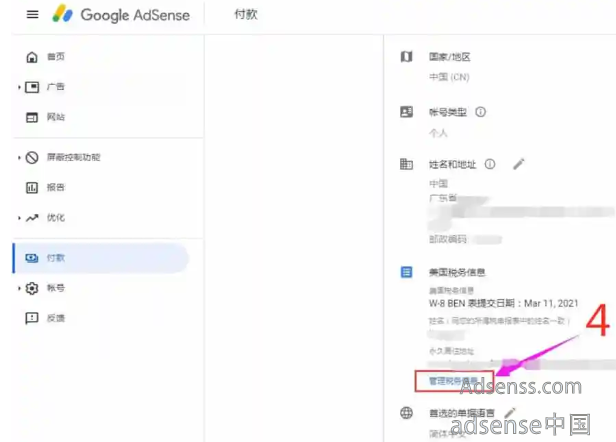The width and height of the screenshot is (616, 442).
Task: Expand the 帐号 submenu arrow
Action: coord(19,288)
